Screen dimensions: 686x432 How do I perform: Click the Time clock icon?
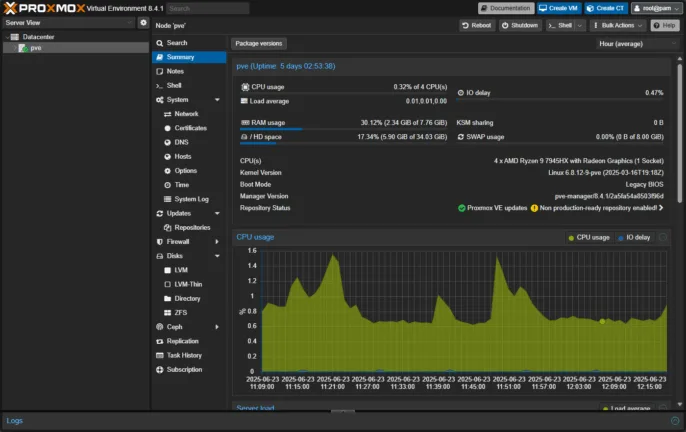coord(167,185)
